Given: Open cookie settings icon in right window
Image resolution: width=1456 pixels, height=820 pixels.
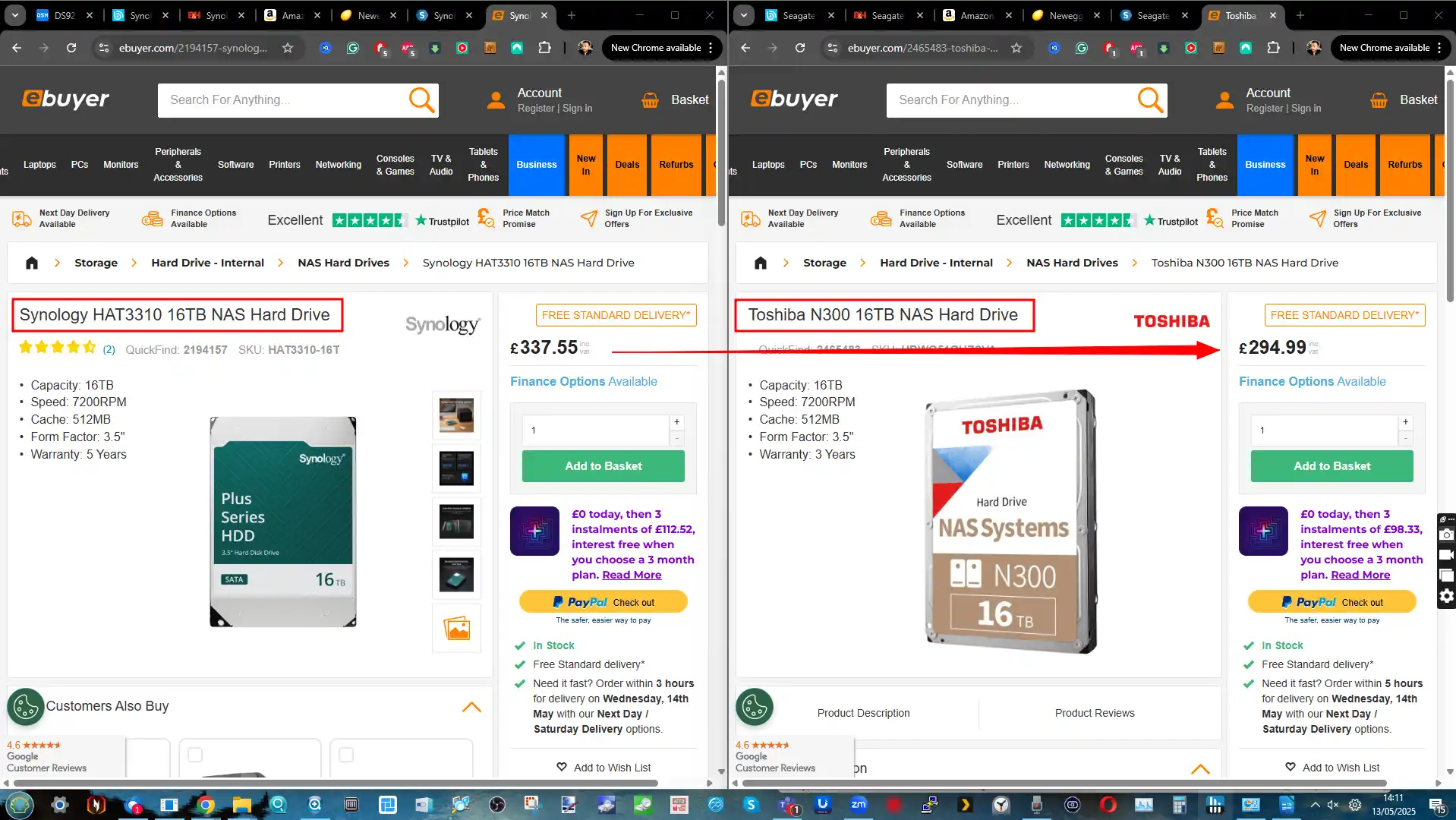Looking at the screenshot, I should (755, 707).
